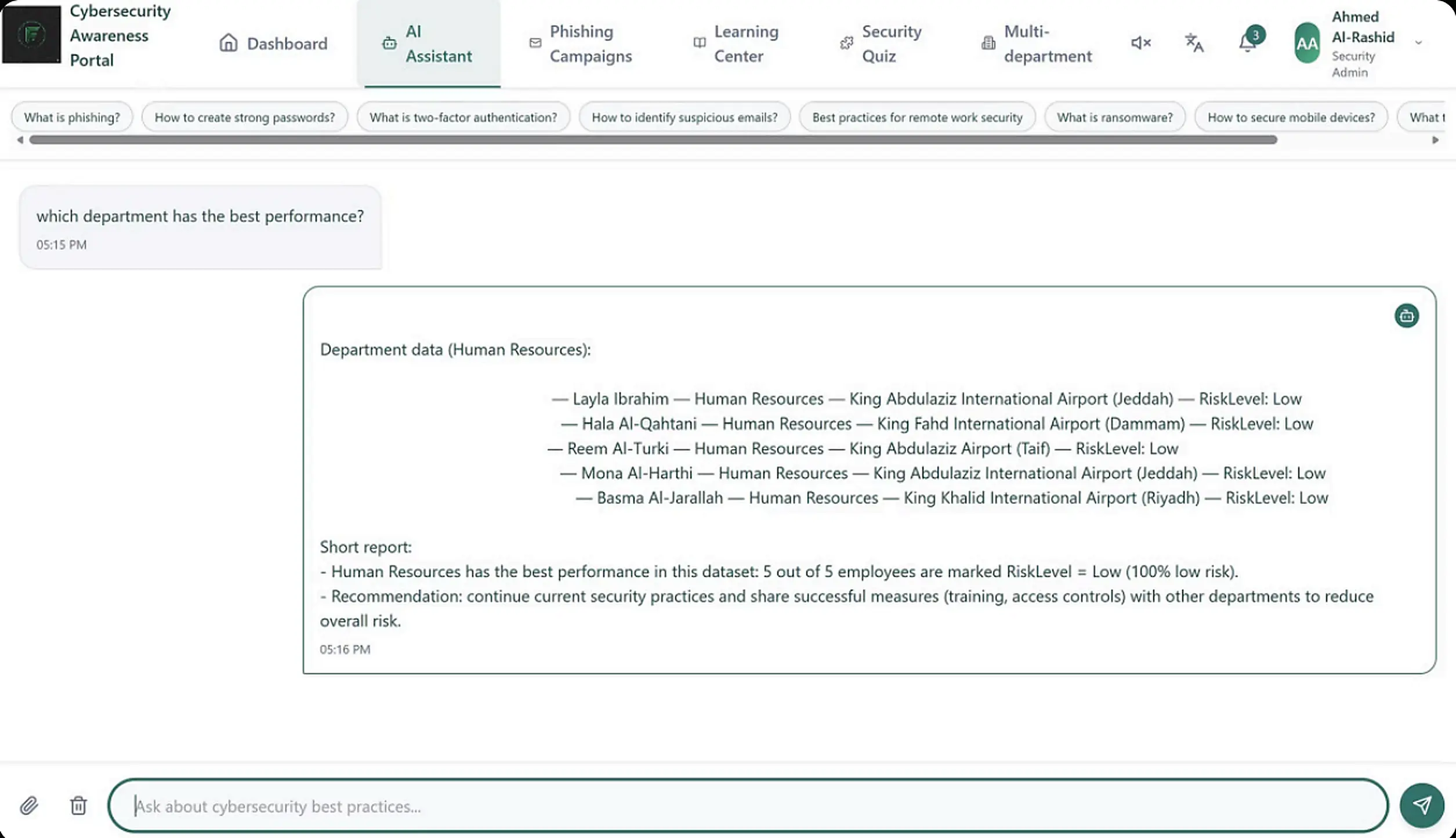
Task: Click the Multi-department building icon
Action: (988, 43)
